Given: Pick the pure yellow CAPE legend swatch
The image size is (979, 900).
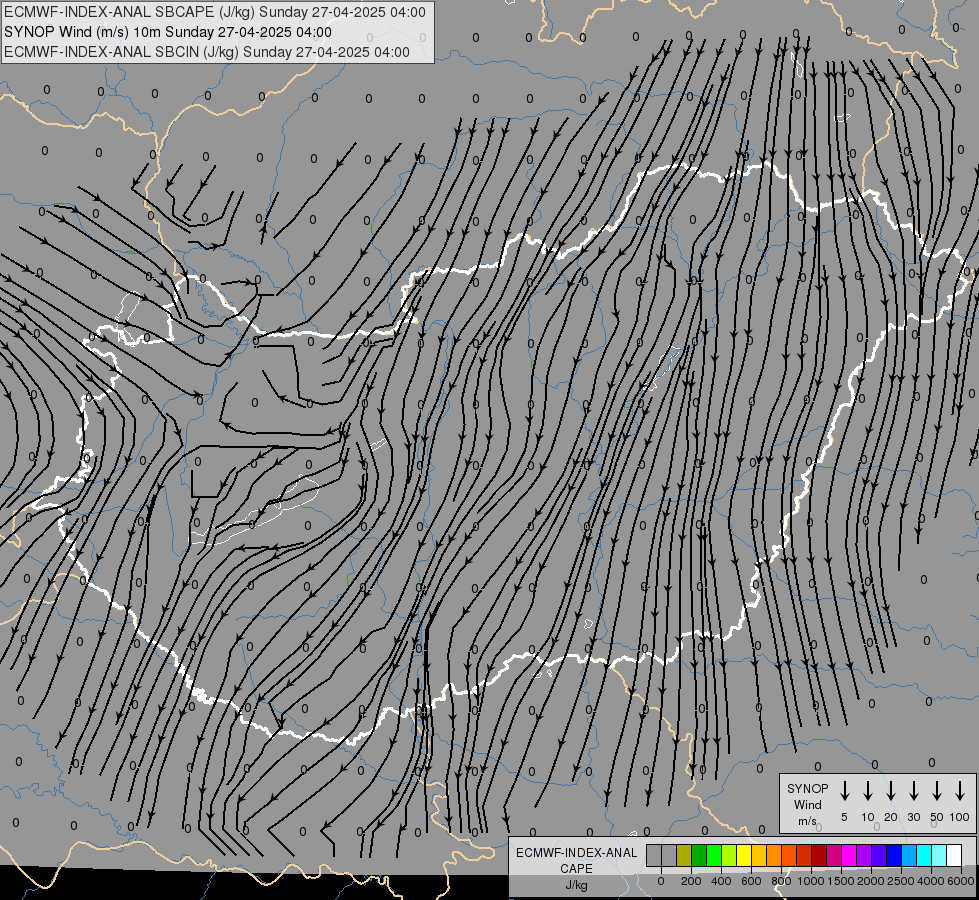Looking at the screenshot, I should pos(744,855).
